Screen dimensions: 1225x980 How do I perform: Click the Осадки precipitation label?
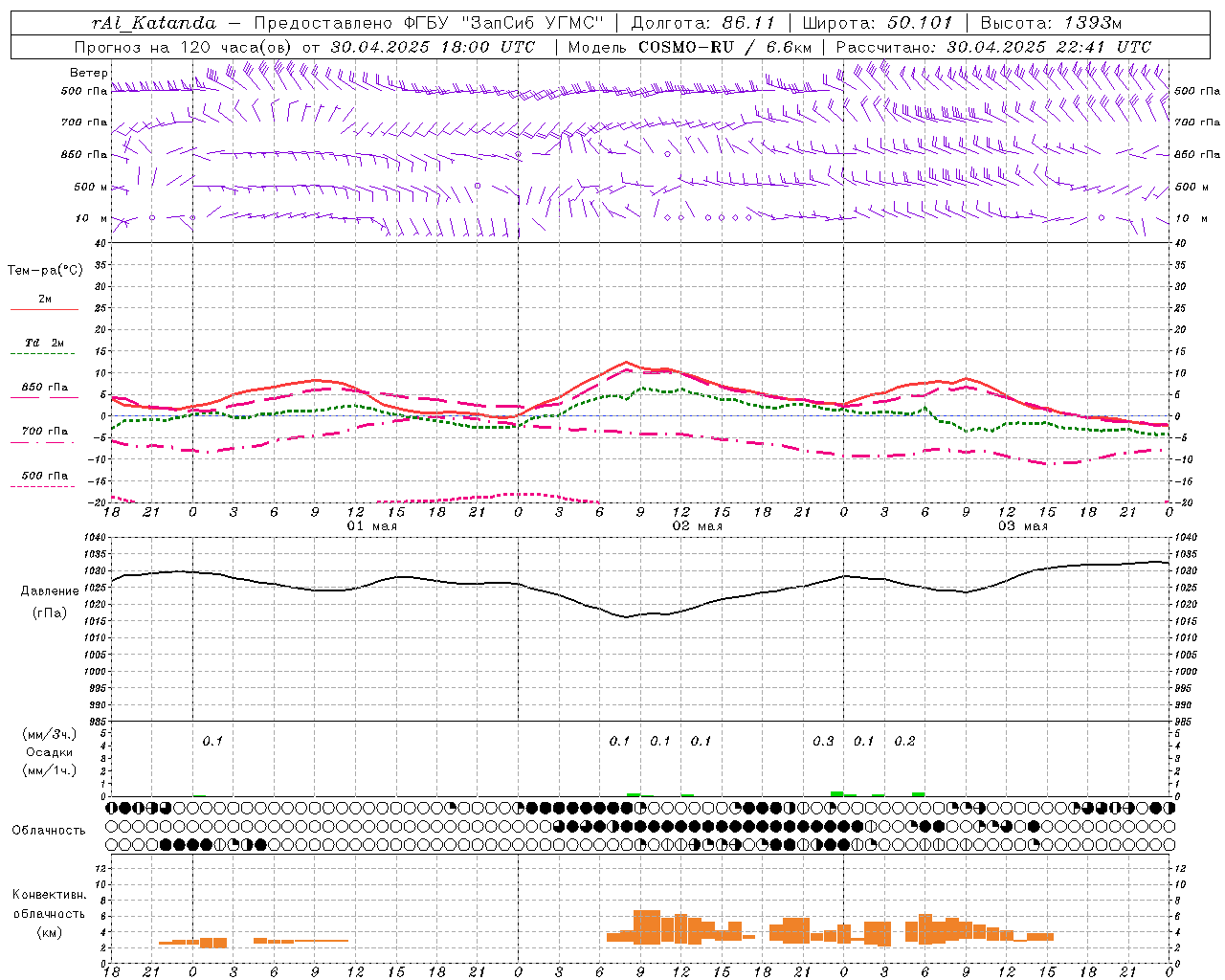coord(48,752)
